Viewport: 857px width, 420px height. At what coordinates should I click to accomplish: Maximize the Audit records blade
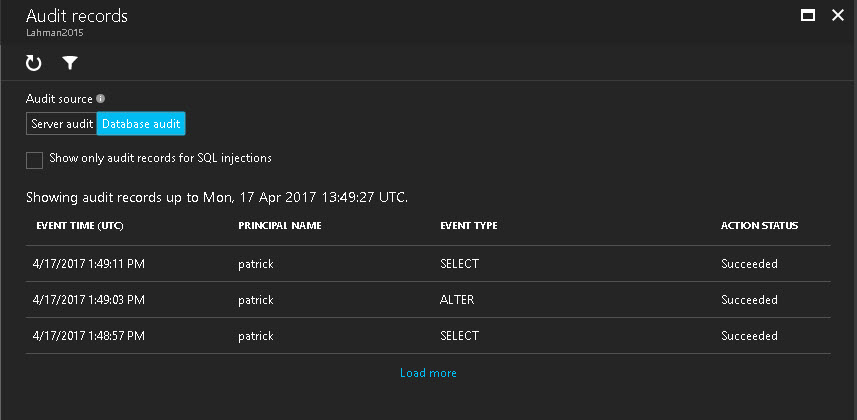tap(808, 15)
